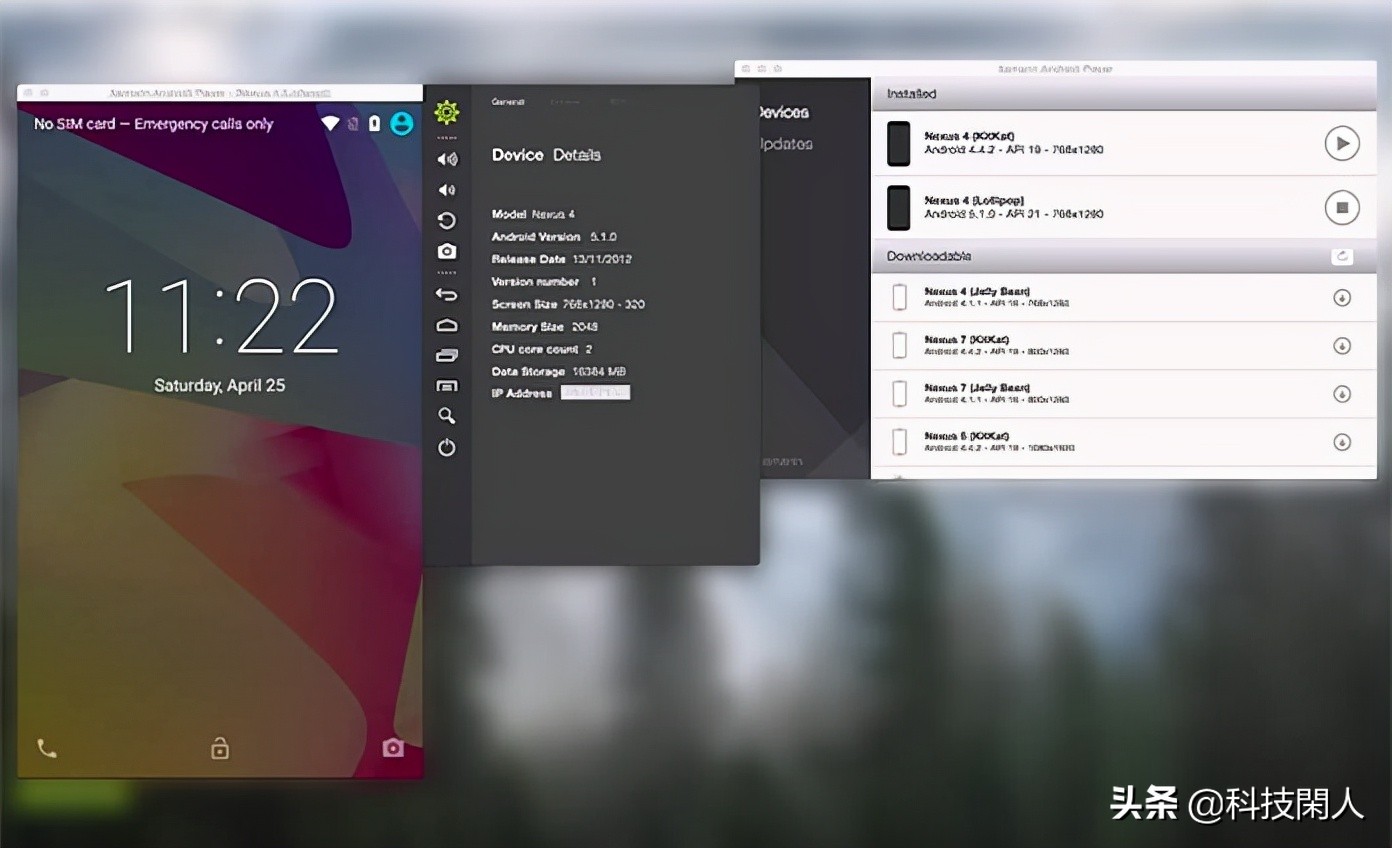Take a screenshot with the camera icon
This screenshot has width=1392, height=848.
(447, 251)
